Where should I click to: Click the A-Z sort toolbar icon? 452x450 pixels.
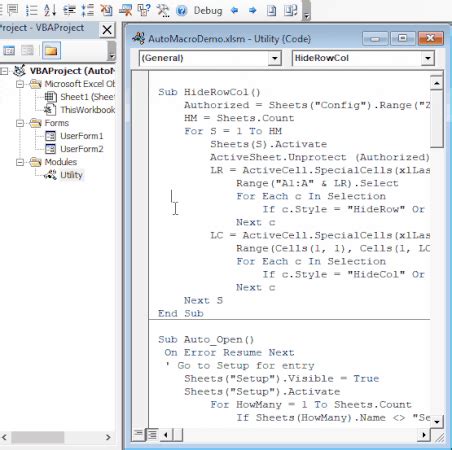coord(50,10)
